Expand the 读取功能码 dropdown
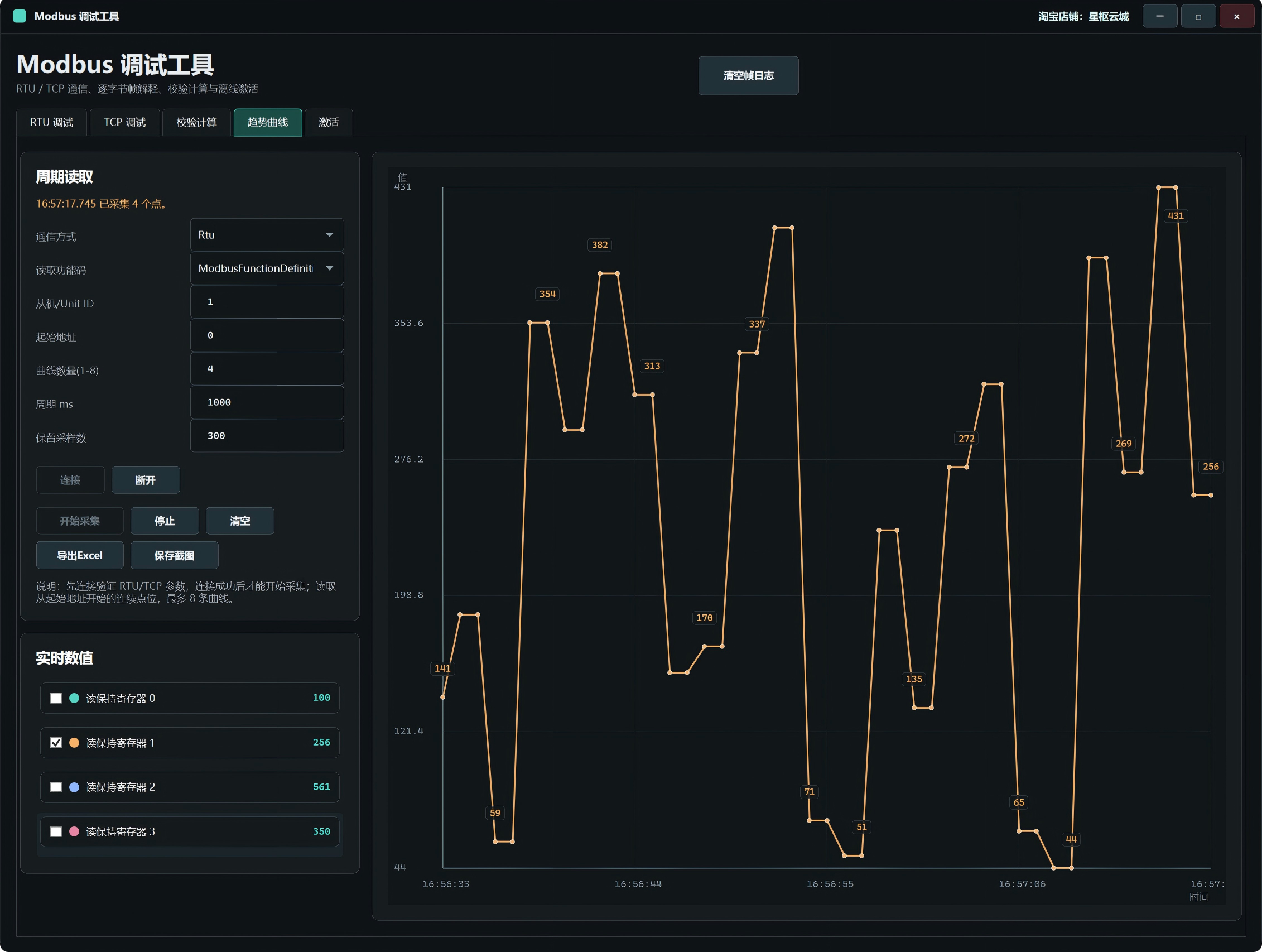The width and height of the screenshot is (1262, 952). point(267,268)
